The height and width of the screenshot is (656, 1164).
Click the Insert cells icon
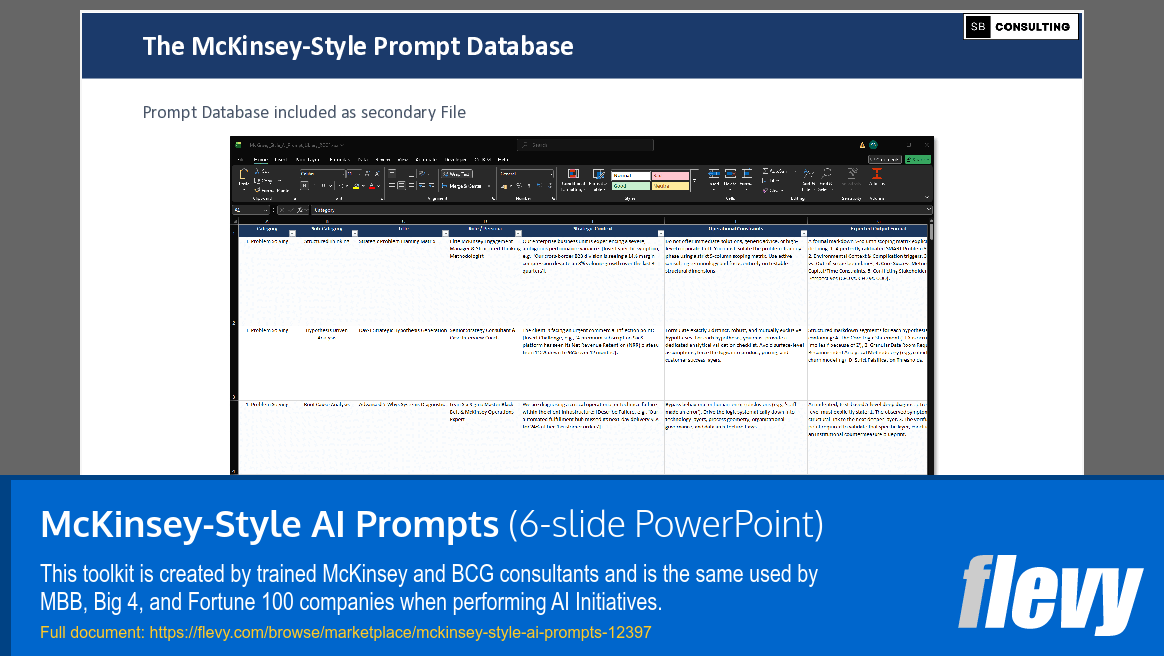[x=713, y=174]
